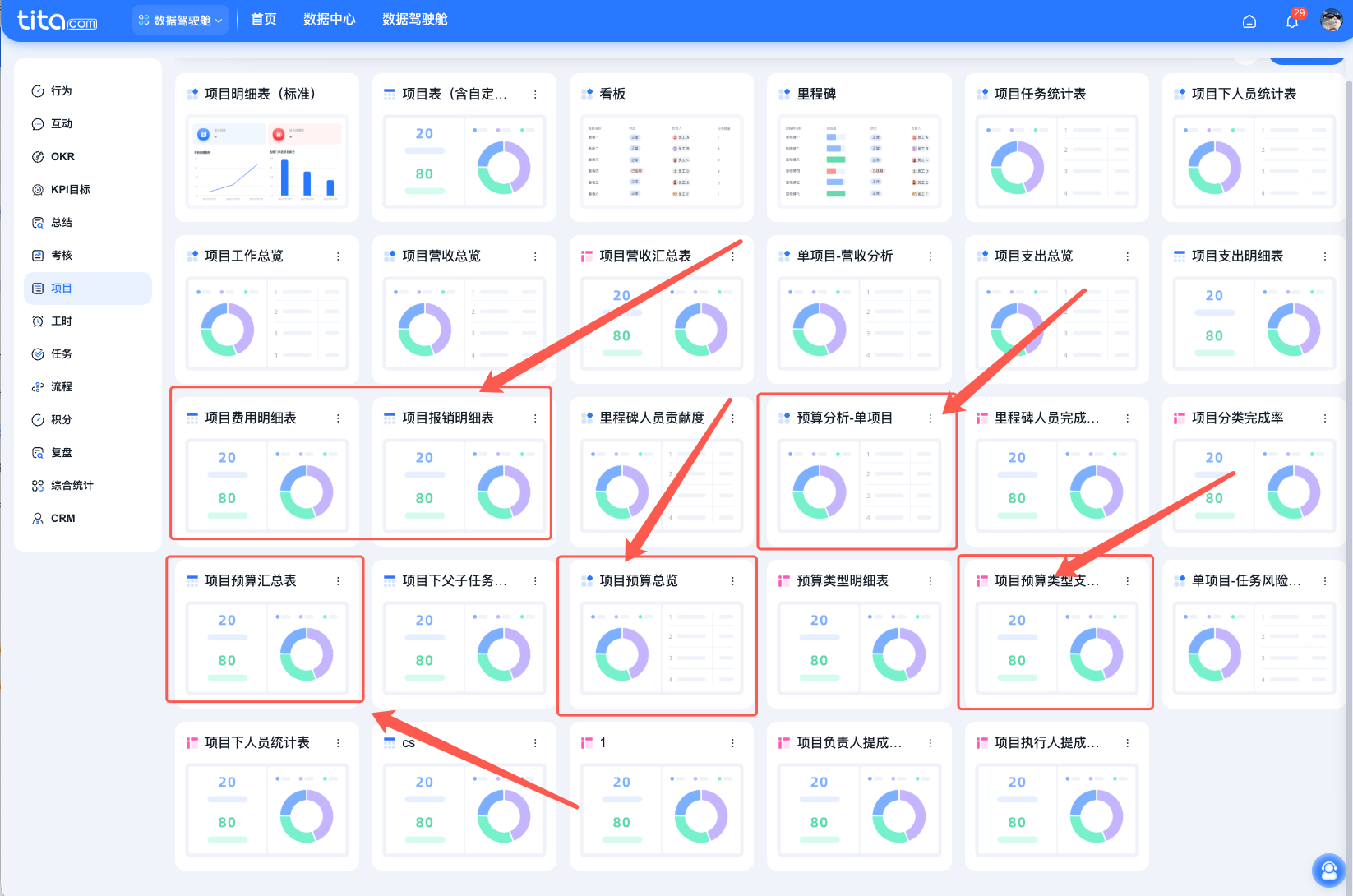Image resolution: width=1353 pixels, height=896 pixels.
Task: Open the user avatar menu
Action: (x=1331, y=21)
